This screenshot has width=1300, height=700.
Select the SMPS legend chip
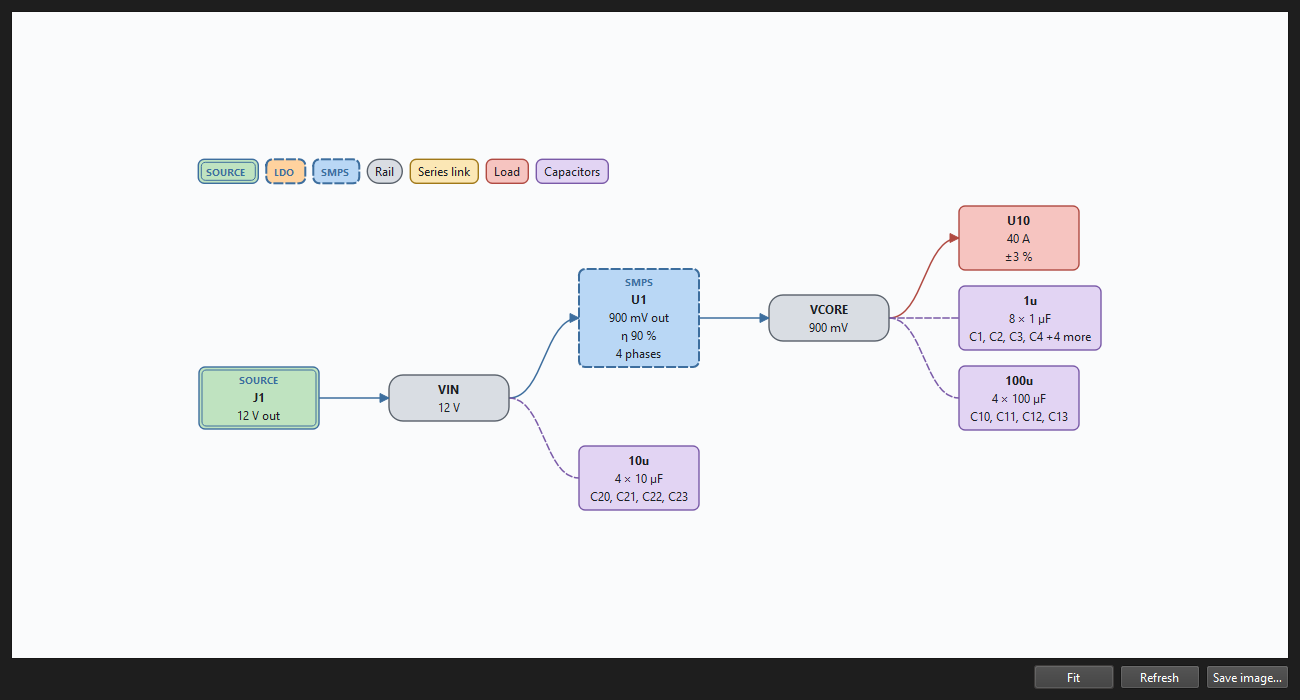[336, 172]
